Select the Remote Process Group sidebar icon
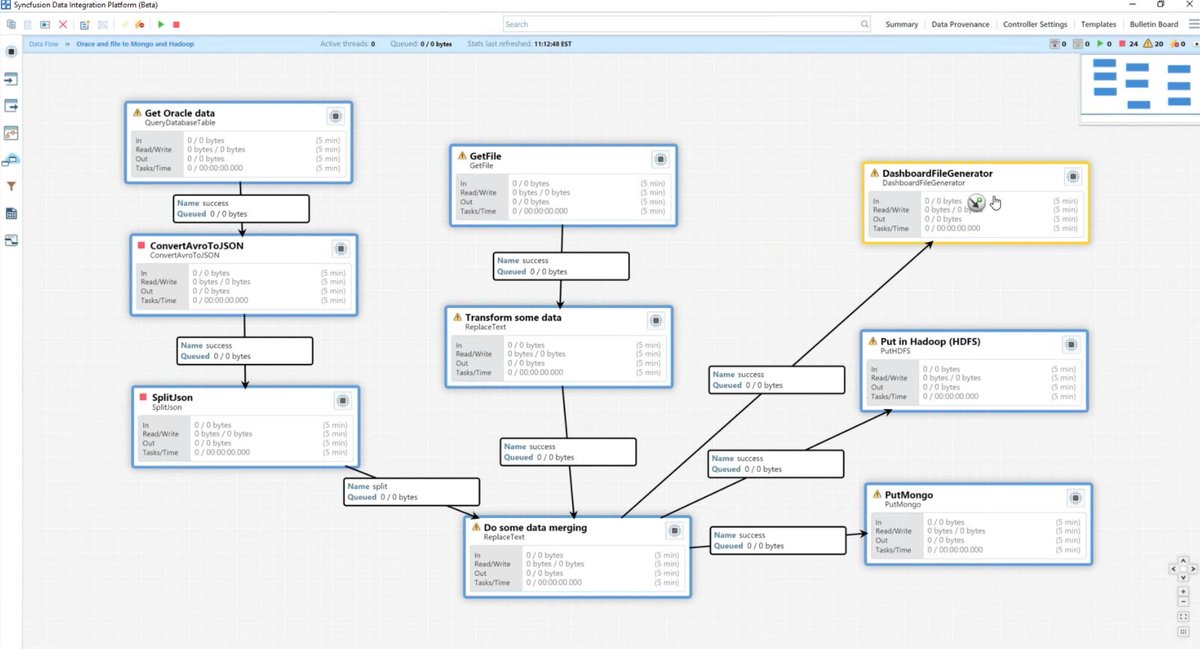 tap(12, 159)
